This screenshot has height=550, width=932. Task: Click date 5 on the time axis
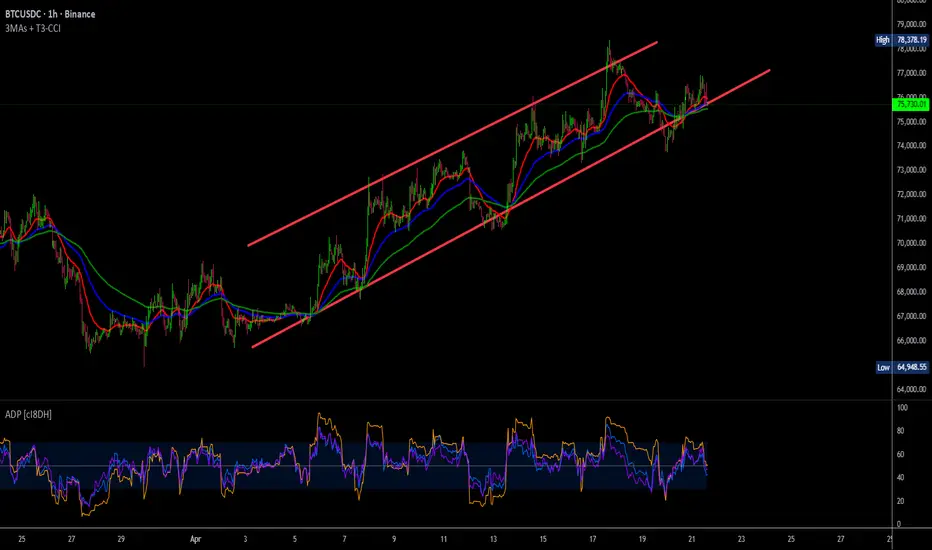coord(295,539)
